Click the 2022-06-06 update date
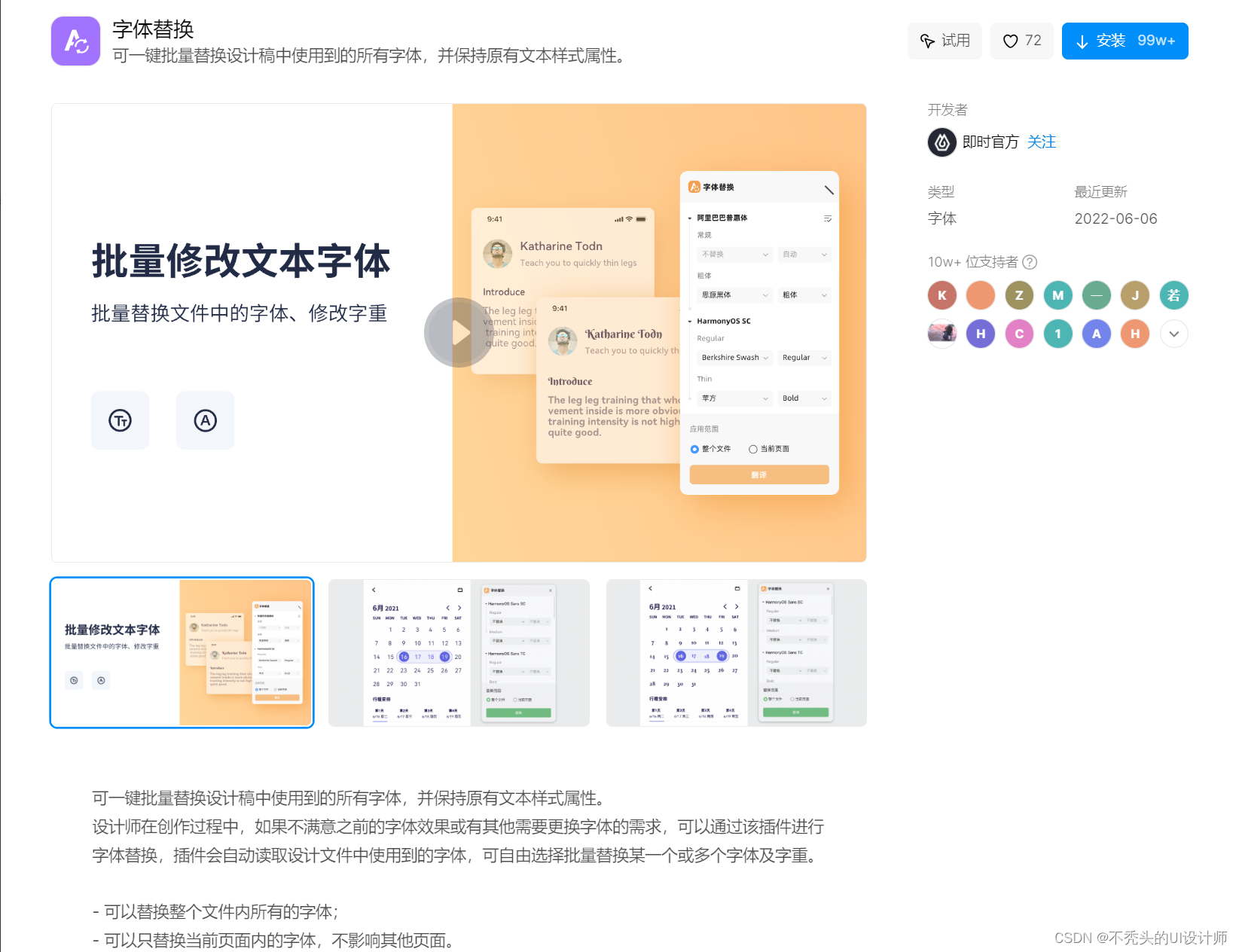Screen dimensions: 1239x952 1115,219
